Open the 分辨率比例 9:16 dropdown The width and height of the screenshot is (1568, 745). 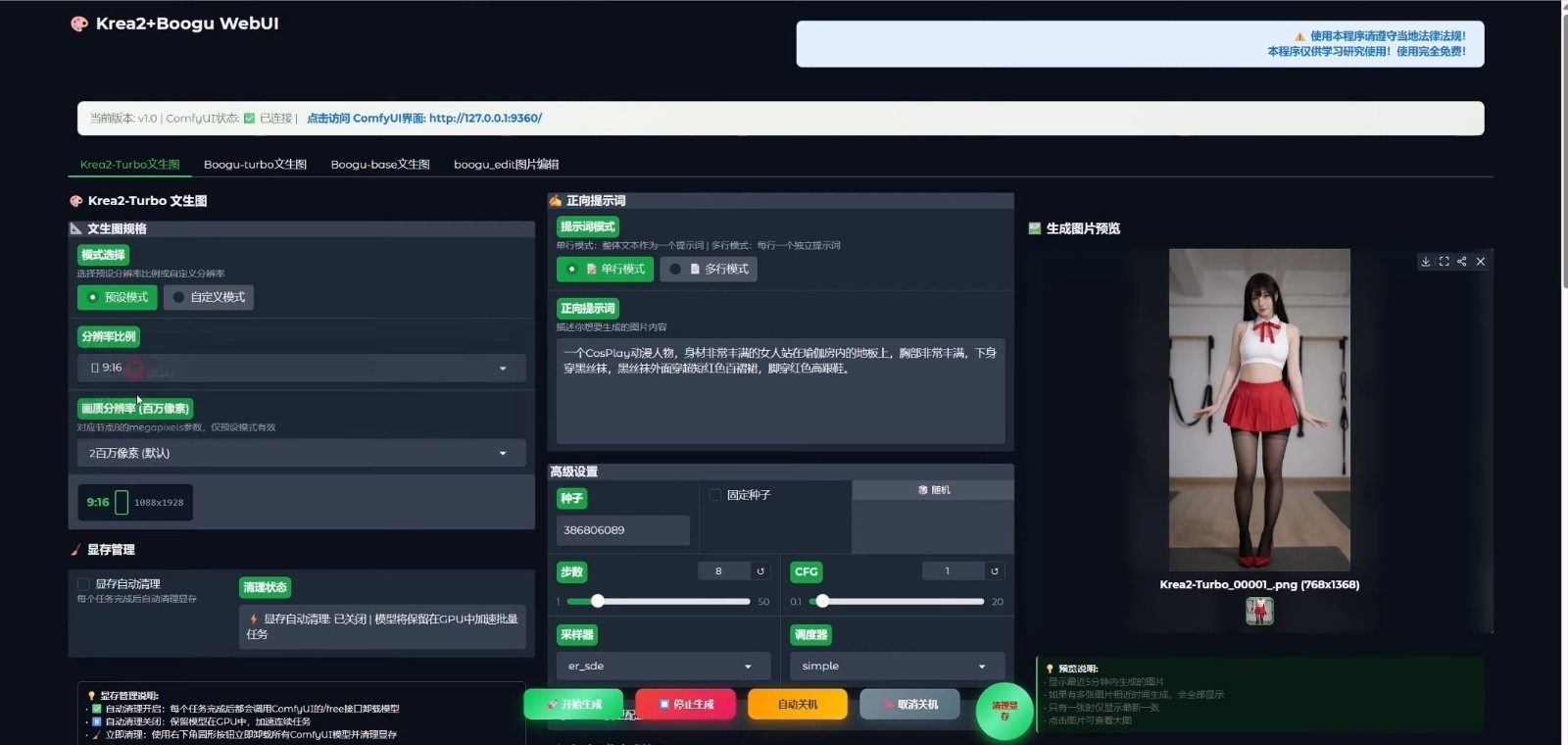pyautogui.click(x=301, y=368)
